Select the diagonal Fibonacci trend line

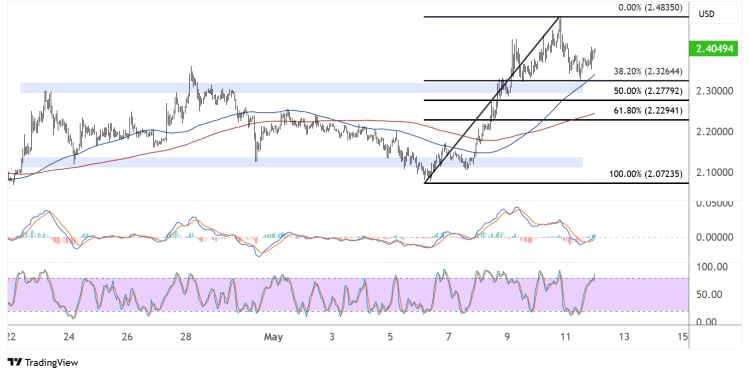[x=492, y=99]
